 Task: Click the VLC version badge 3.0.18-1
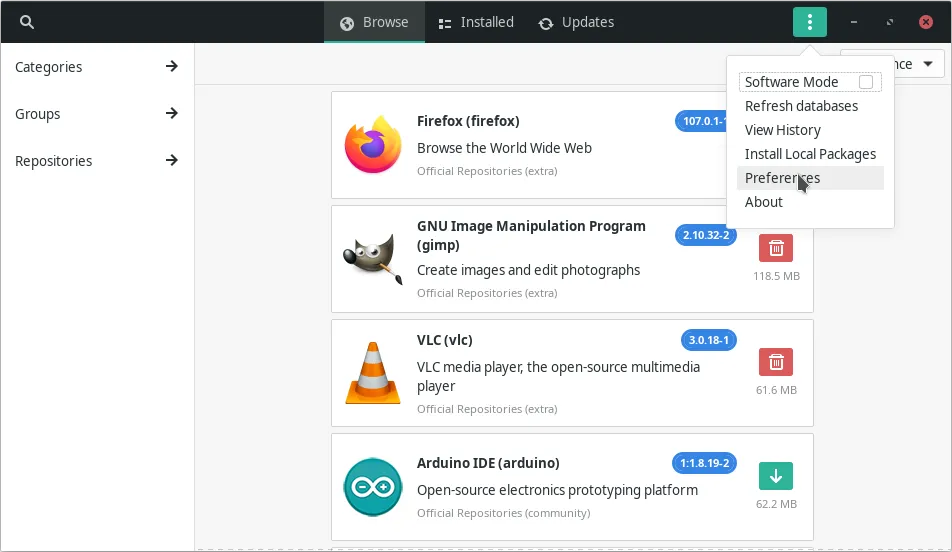[x=709, y=340]
